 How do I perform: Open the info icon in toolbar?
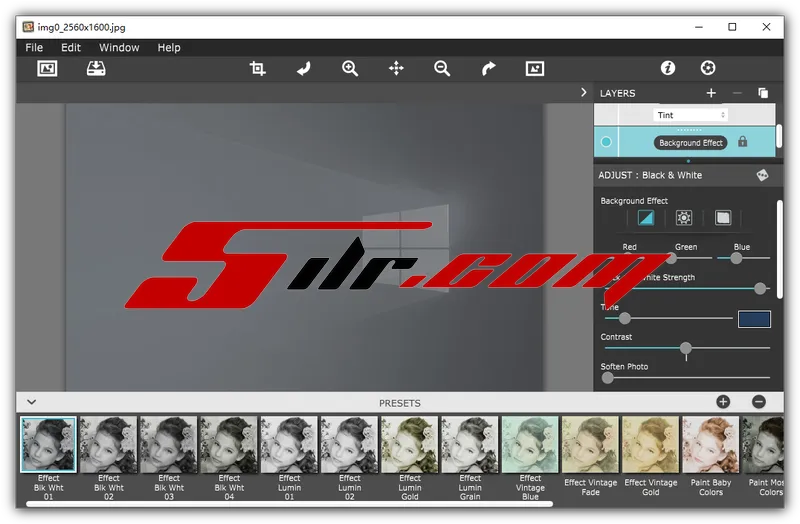(668, 68)
